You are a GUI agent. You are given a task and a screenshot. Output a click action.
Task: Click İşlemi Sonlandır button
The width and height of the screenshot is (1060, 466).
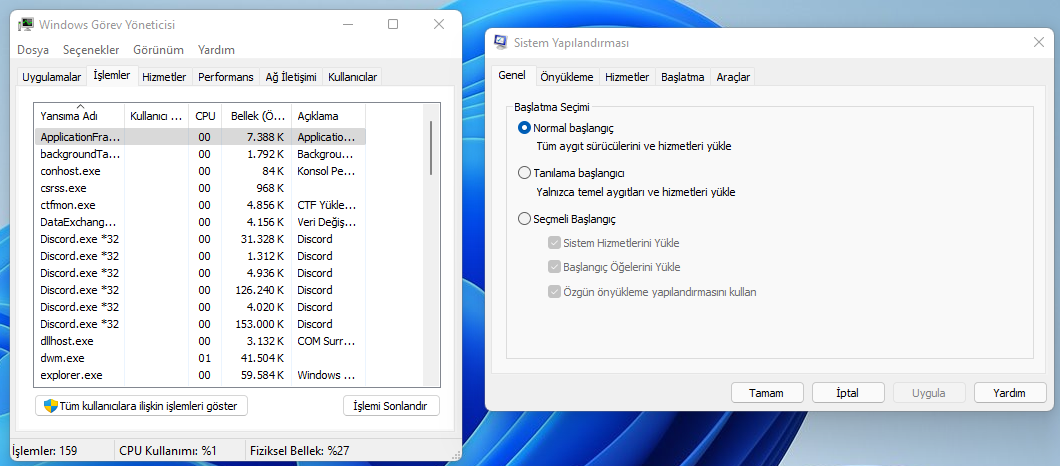391,406
